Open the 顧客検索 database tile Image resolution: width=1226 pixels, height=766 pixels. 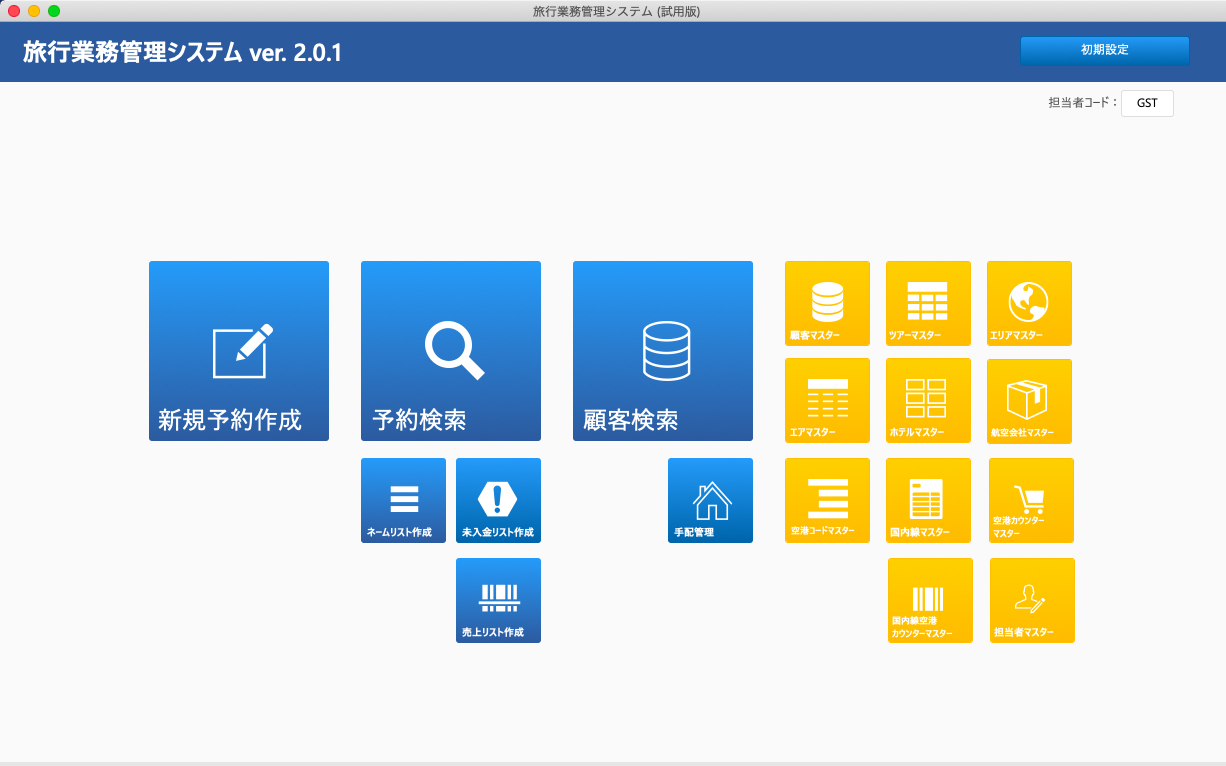click(663, 351)
